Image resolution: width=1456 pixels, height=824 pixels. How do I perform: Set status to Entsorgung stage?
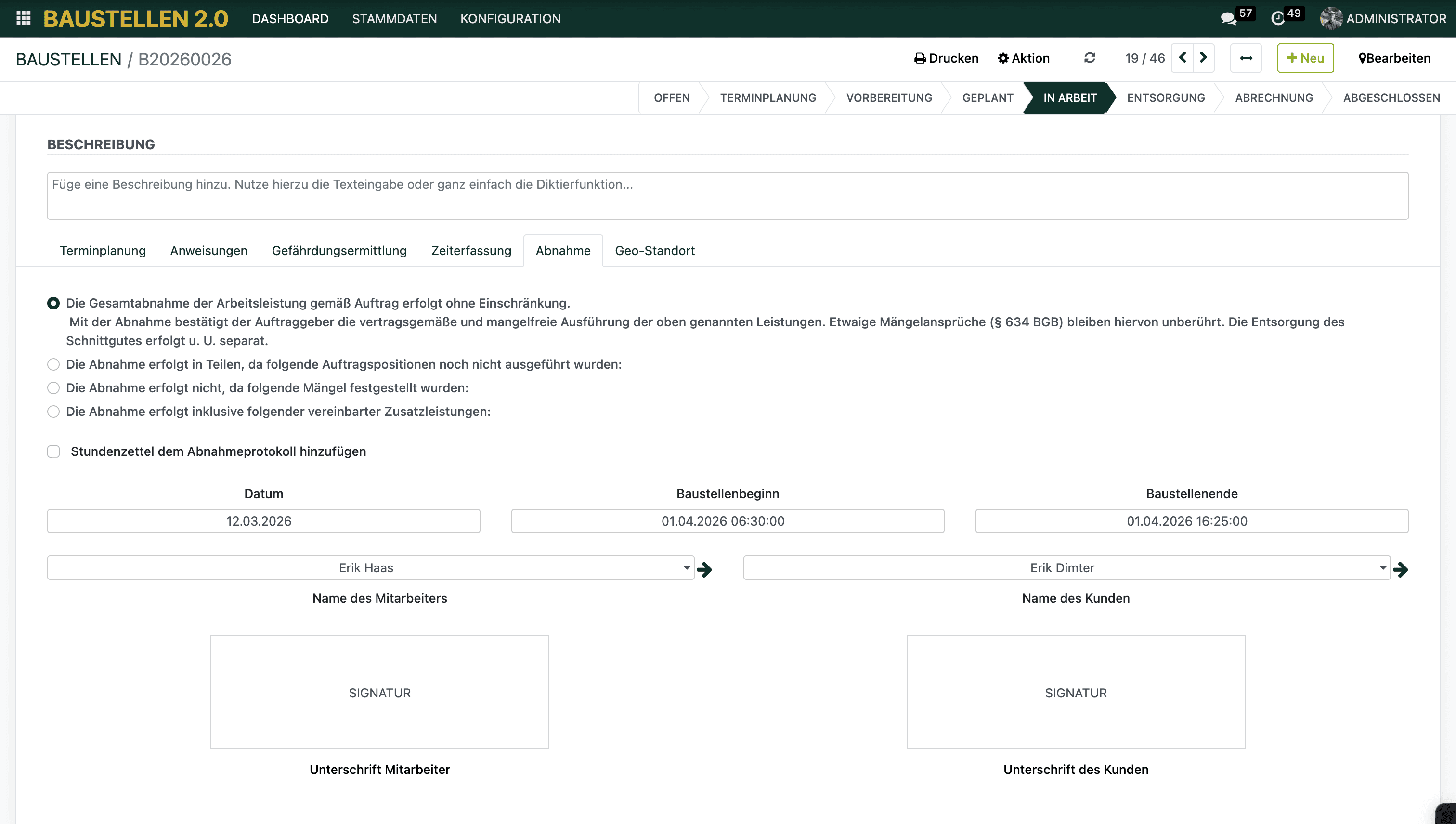pyautogui.click(x=1166, y=97)
